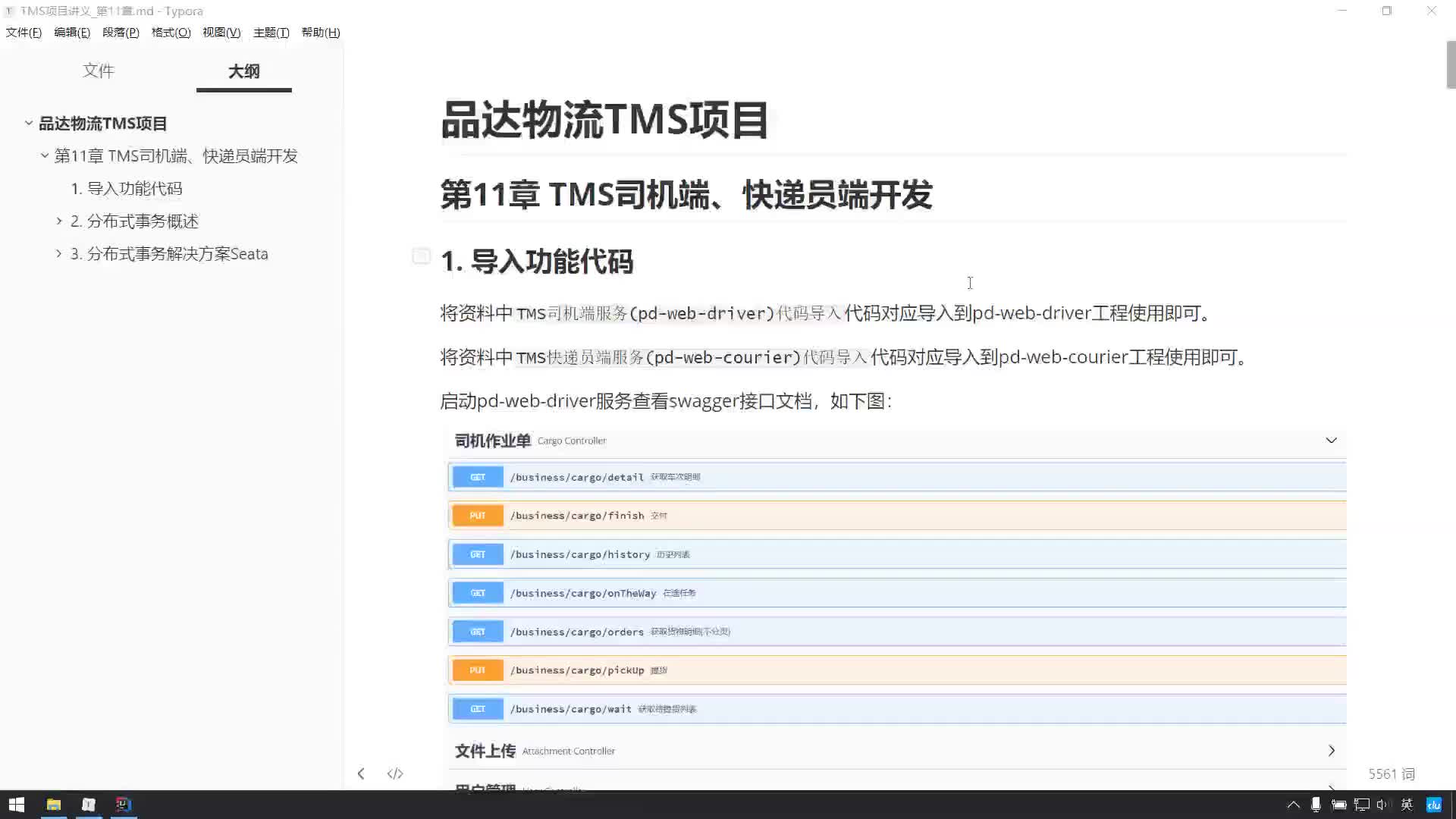This screenshot has height=819, width=1456.
Task: Click the /business/cargo/finish endpoint path
Action: [x=576, y=516]
